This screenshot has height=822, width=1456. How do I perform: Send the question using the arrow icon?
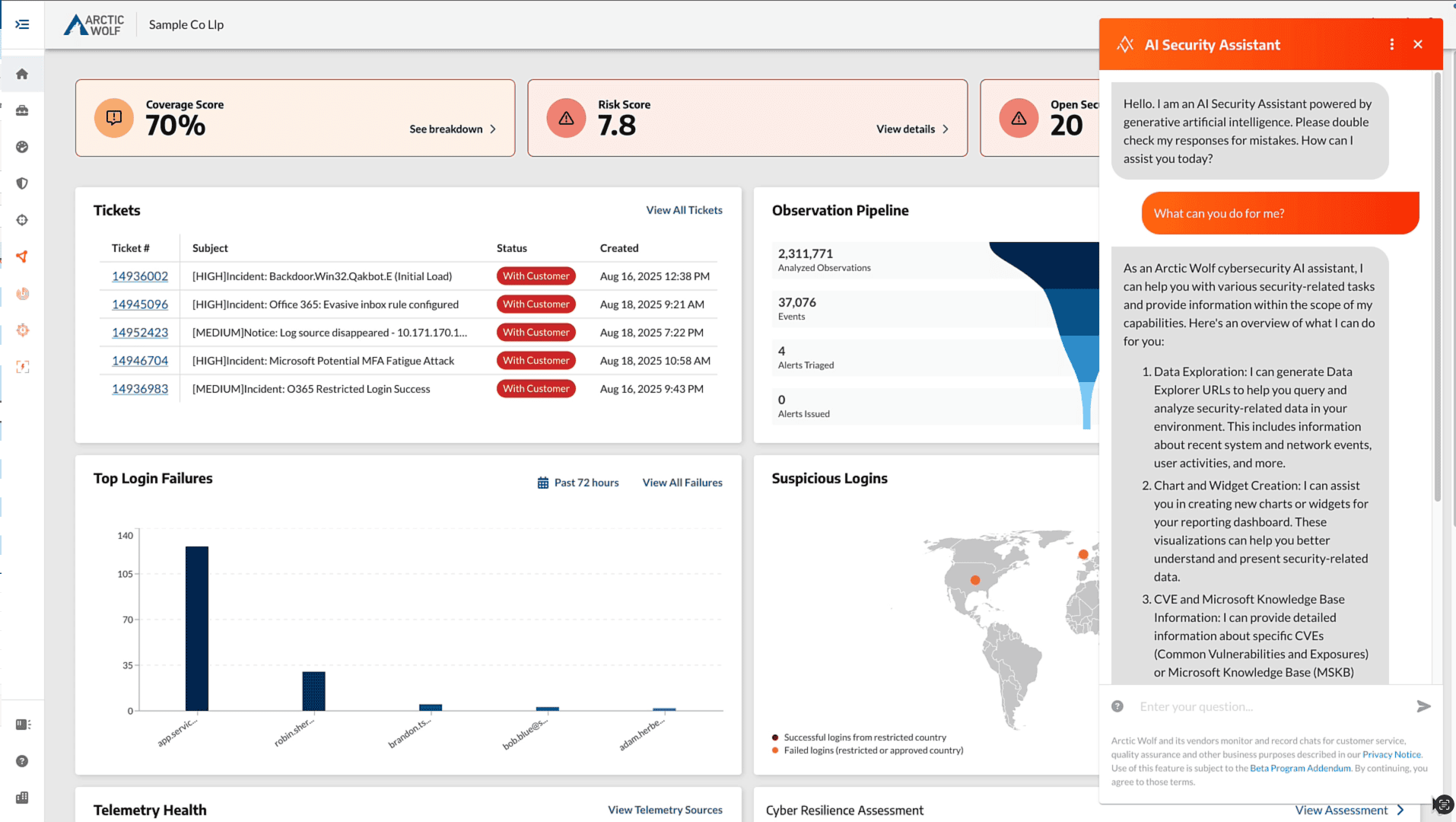1424,706
